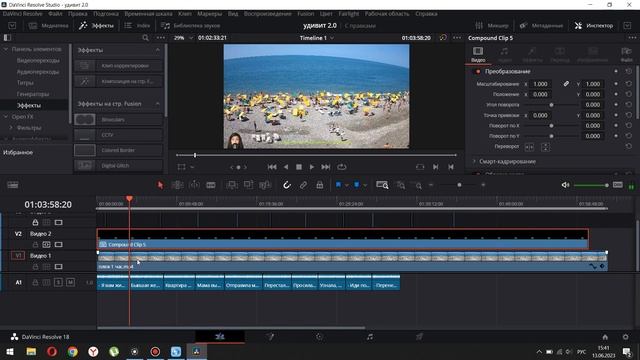Click the timeline zoom-out minus button
The height and width of the screenshot is (360, 640).
pyautogui.click(x=431, y=185)
